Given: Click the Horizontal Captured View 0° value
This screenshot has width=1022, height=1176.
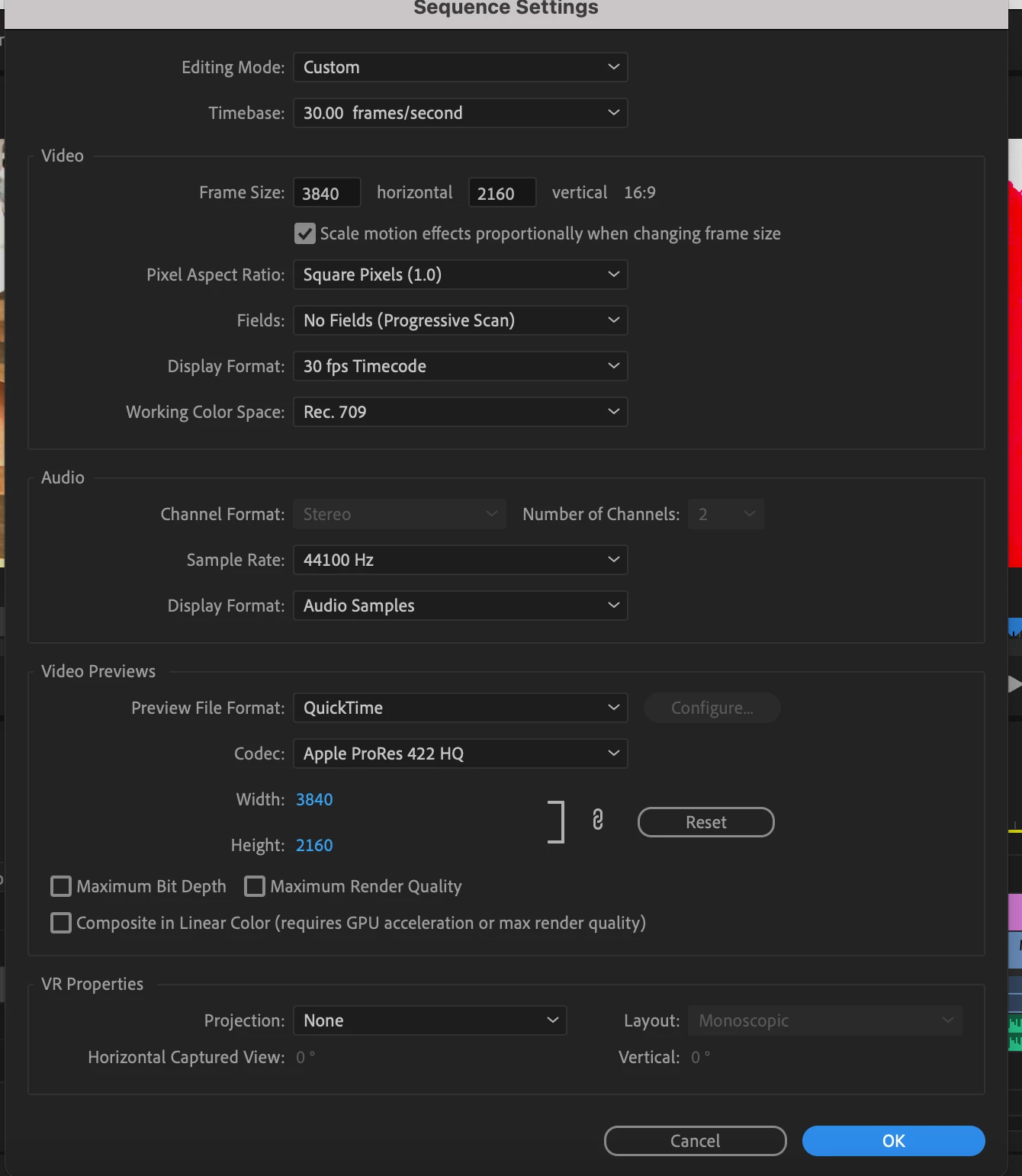Looking at the screenshot, I should point(305,1057).
